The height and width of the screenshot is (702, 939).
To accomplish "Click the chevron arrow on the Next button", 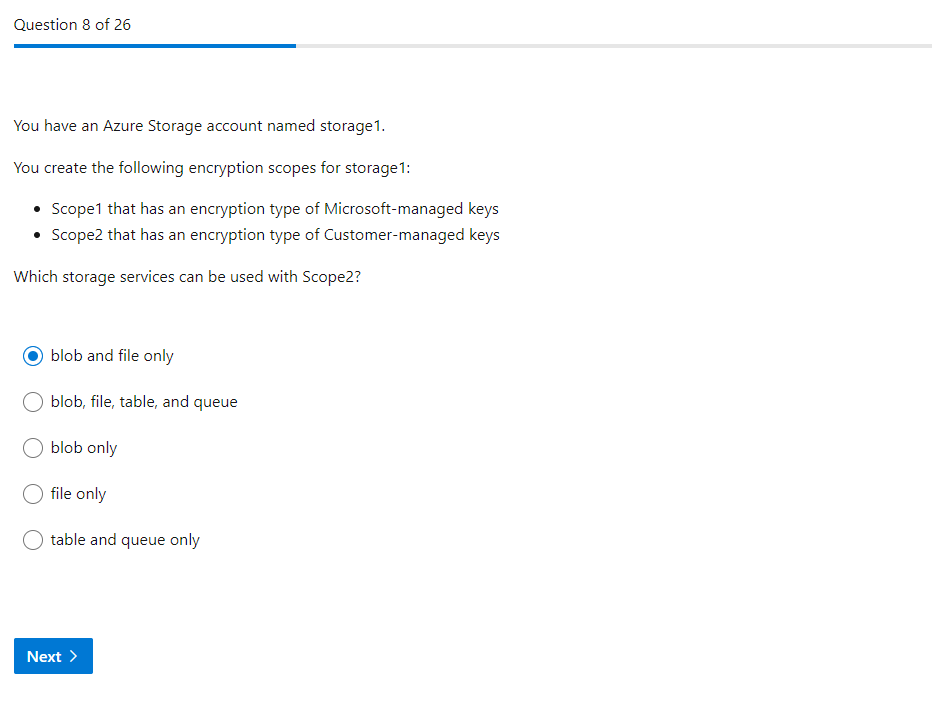I will (74, 657).
